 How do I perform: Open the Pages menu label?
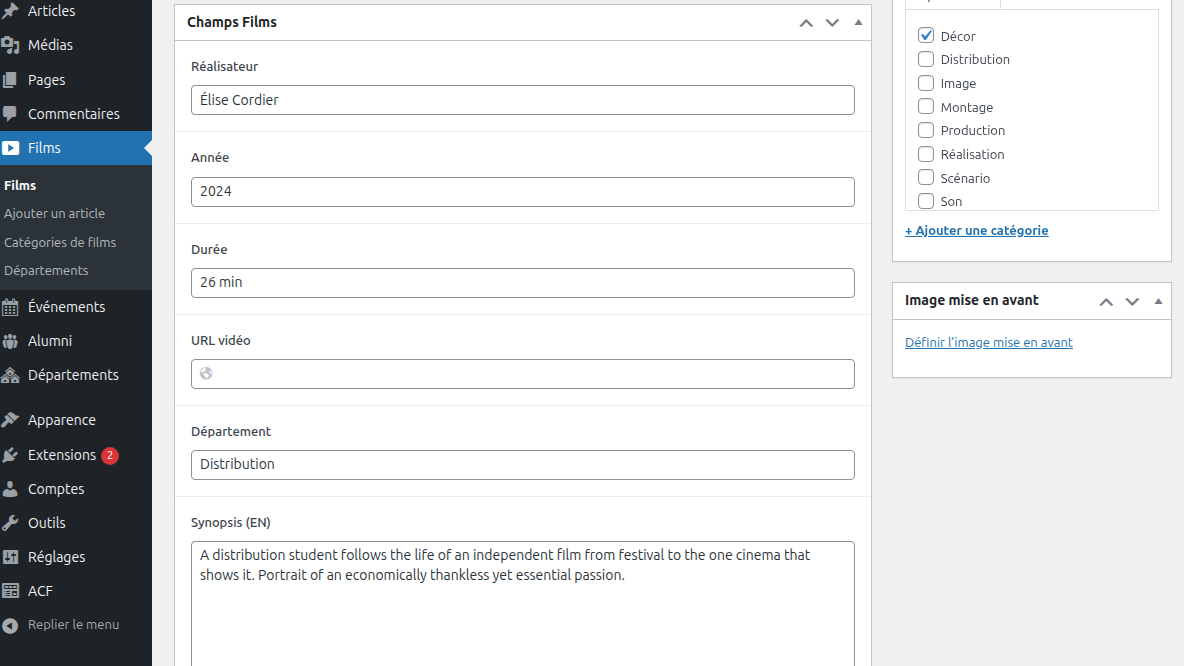46,80
